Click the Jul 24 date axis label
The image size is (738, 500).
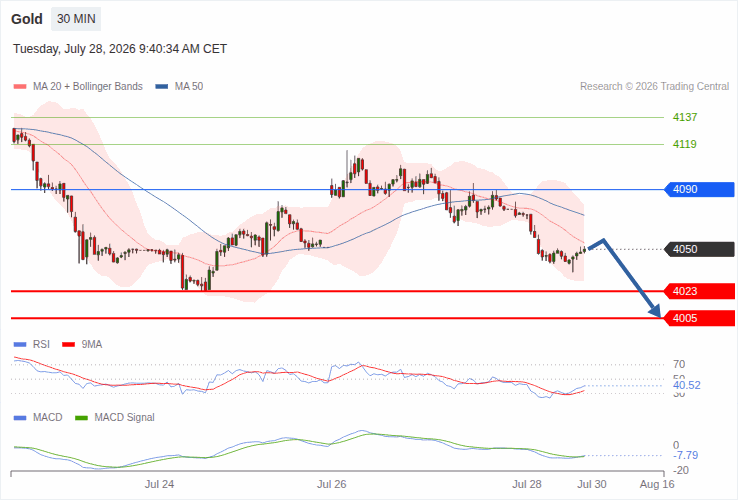159,484
